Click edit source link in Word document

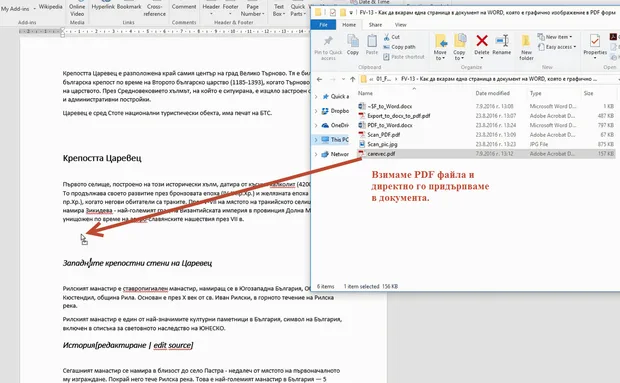(172, 345)
